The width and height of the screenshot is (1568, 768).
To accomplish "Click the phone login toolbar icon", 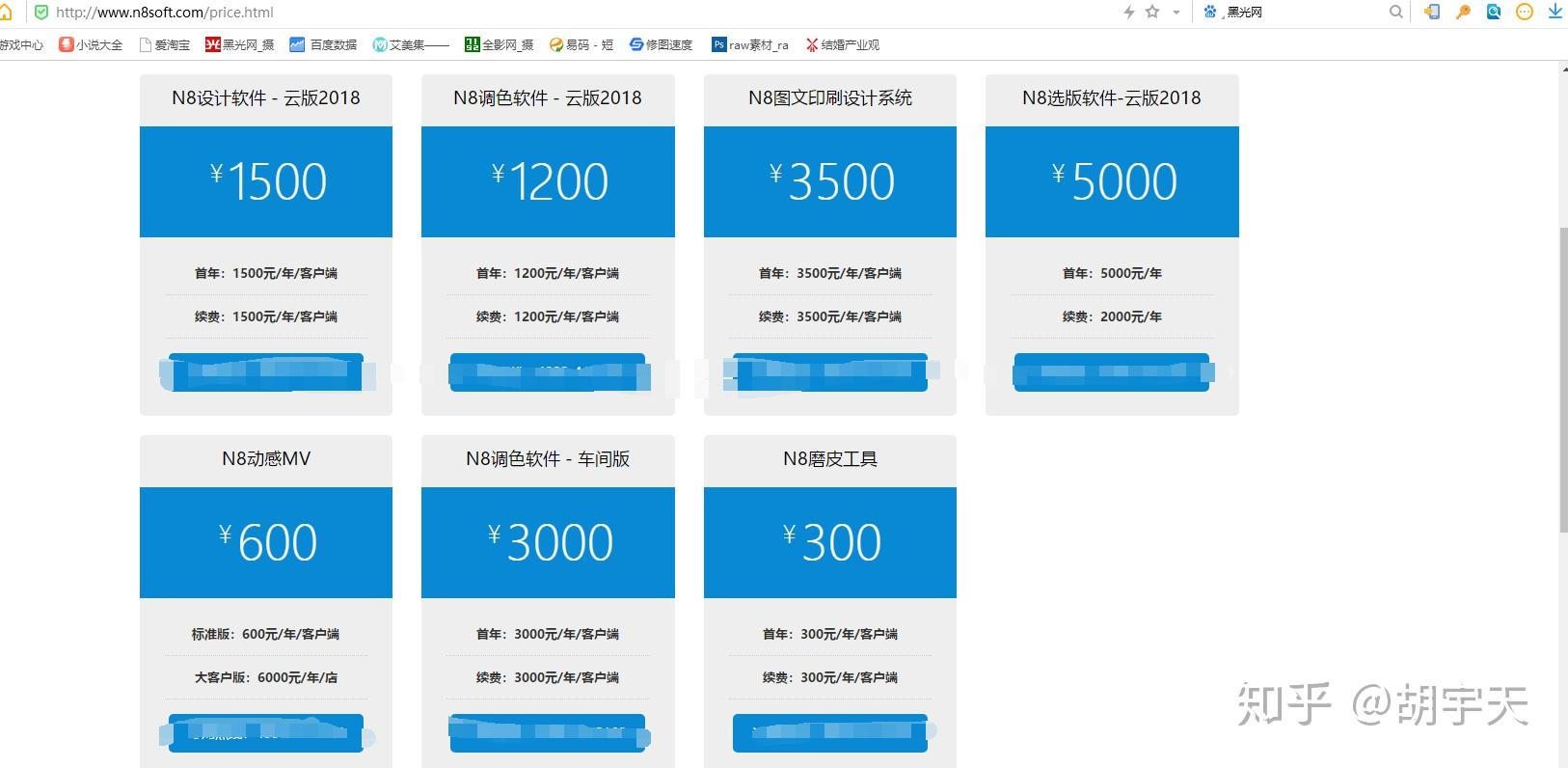I will pos(1432,12).
